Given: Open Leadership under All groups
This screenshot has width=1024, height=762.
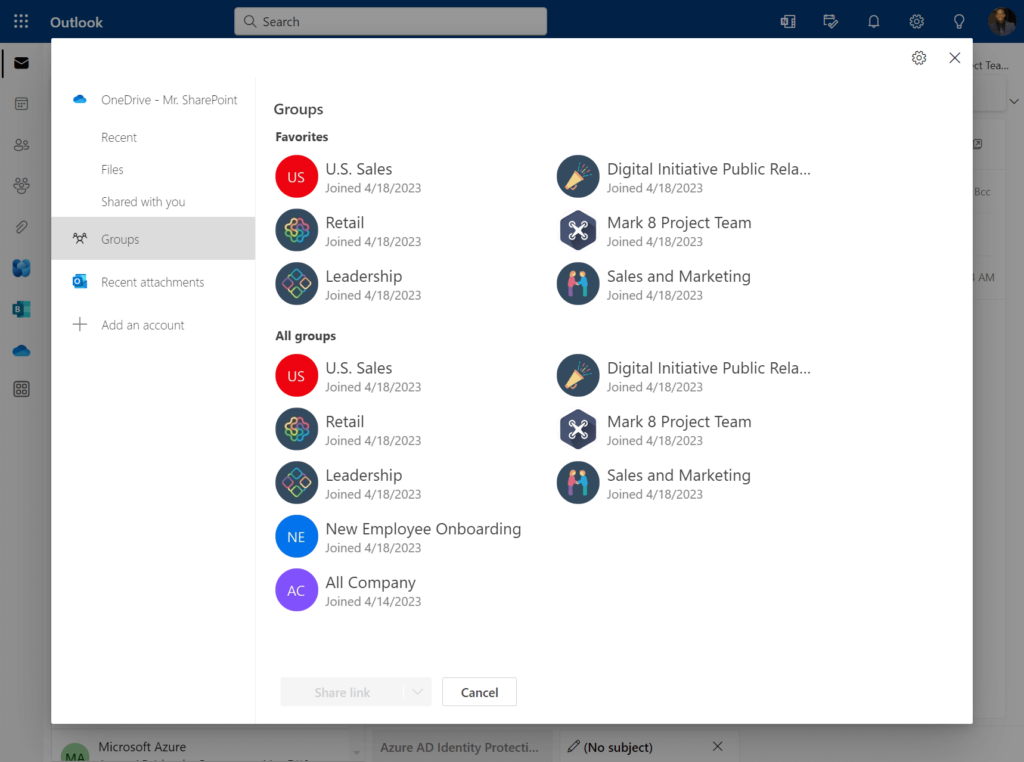Looking at the screenshot, I should (x=364, y=475).
